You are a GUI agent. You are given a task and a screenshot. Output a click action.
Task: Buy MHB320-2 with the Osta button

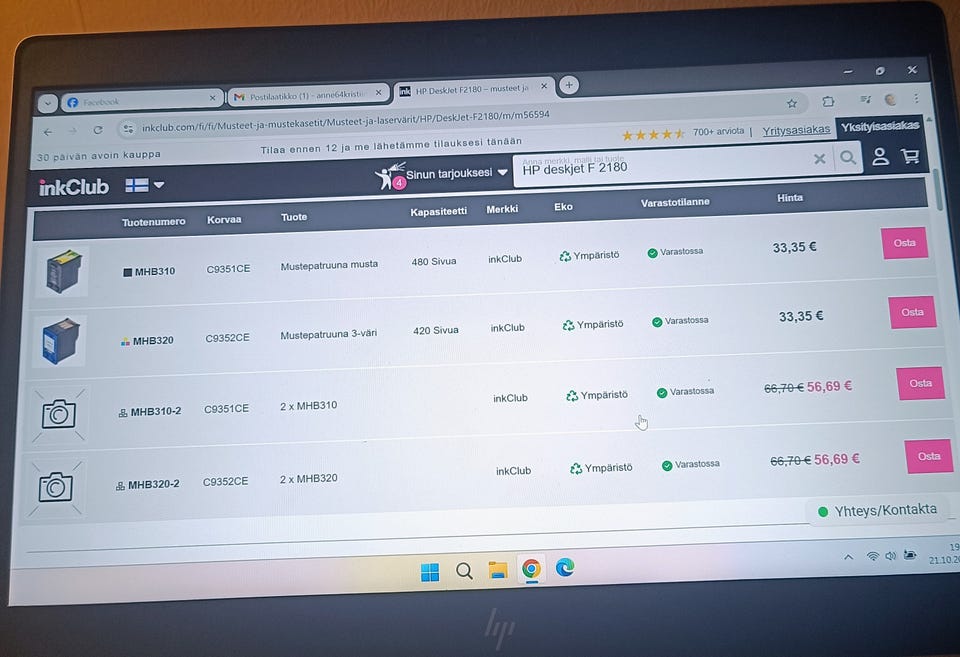click(929, 456)
